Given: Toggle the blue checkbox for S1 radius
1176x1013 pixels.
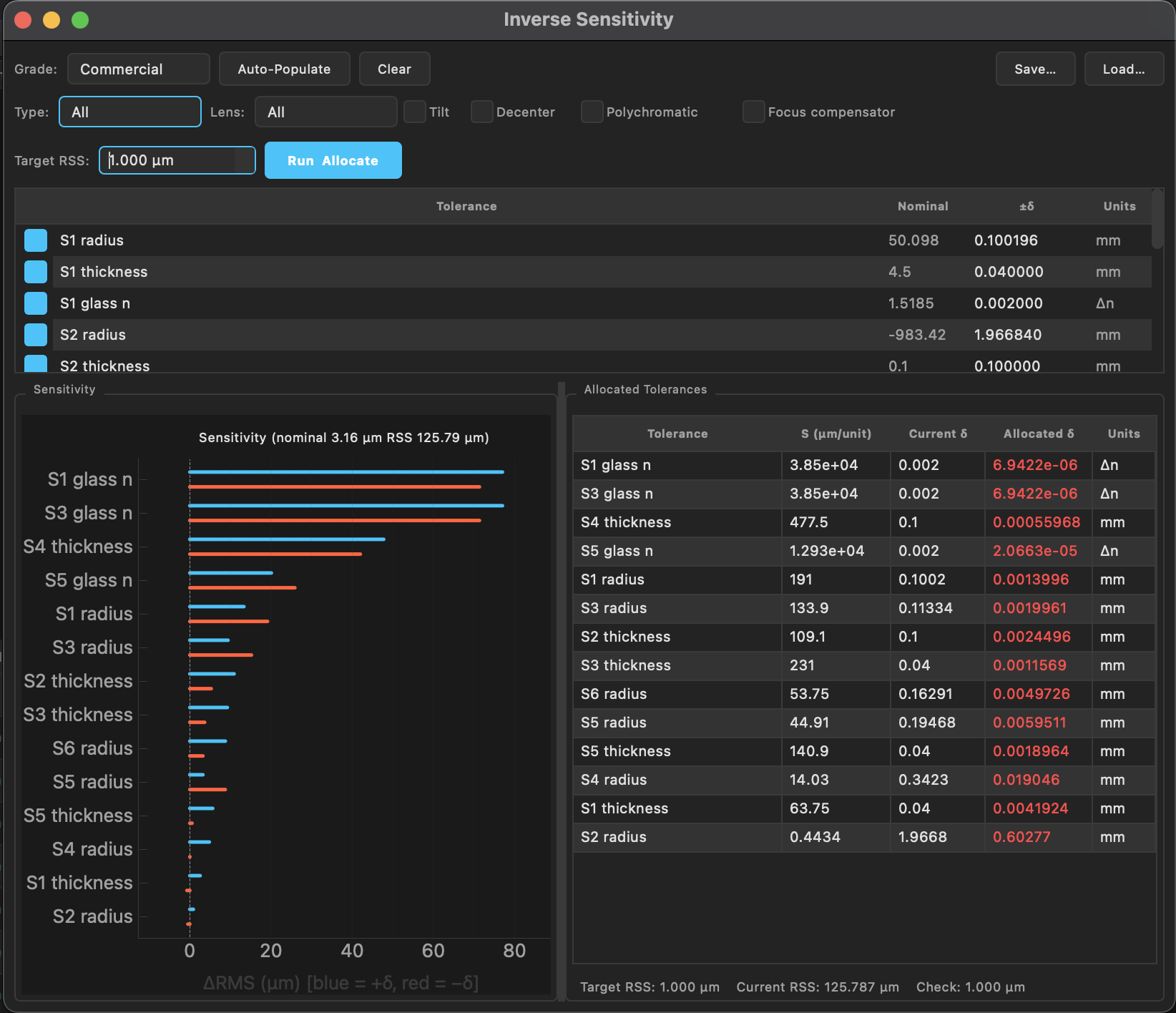Looking at the screenshot, I should tap(36, 240).
